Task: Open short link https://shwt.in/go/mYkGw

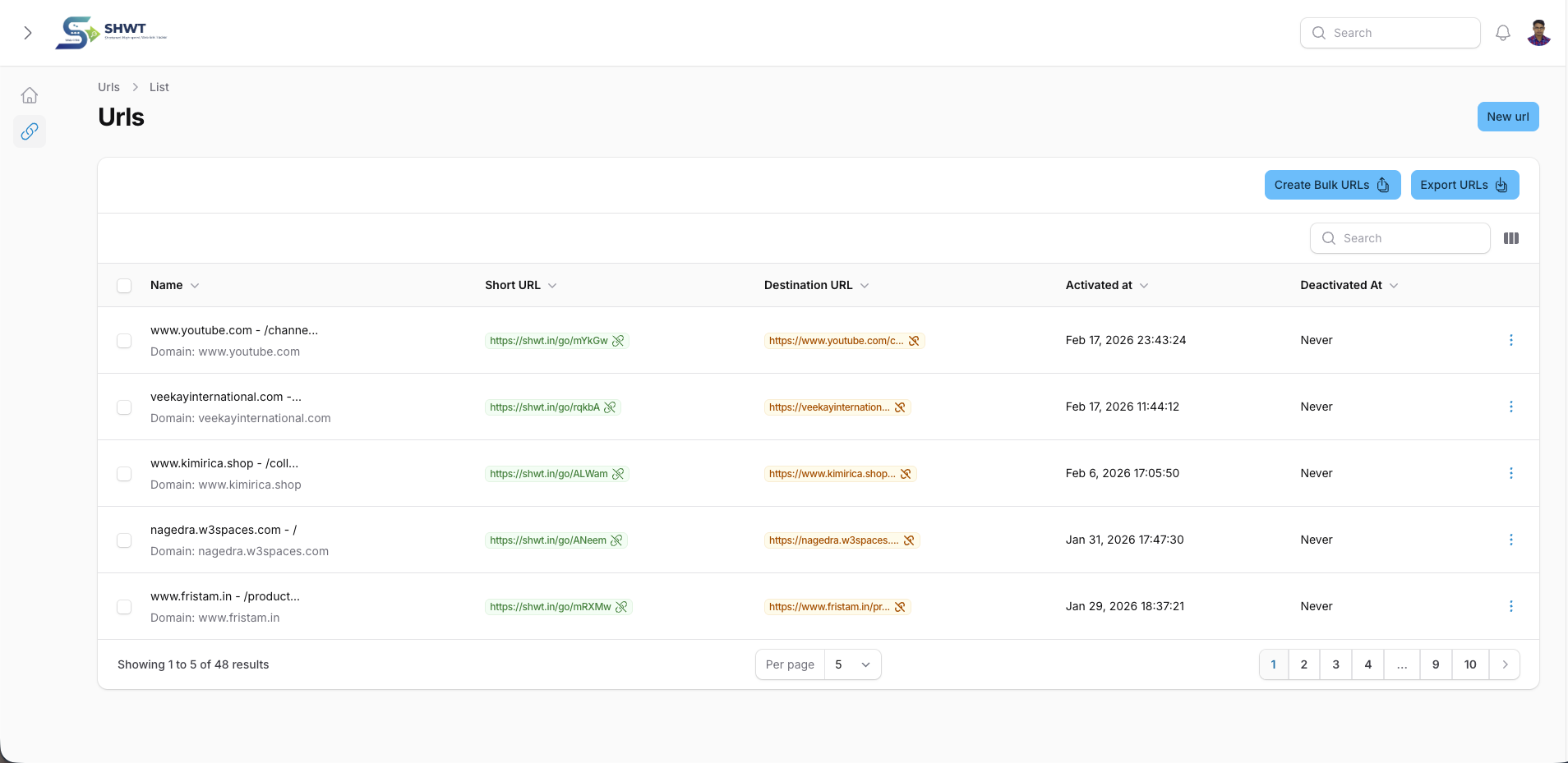Action: click(x=549, y=341)
